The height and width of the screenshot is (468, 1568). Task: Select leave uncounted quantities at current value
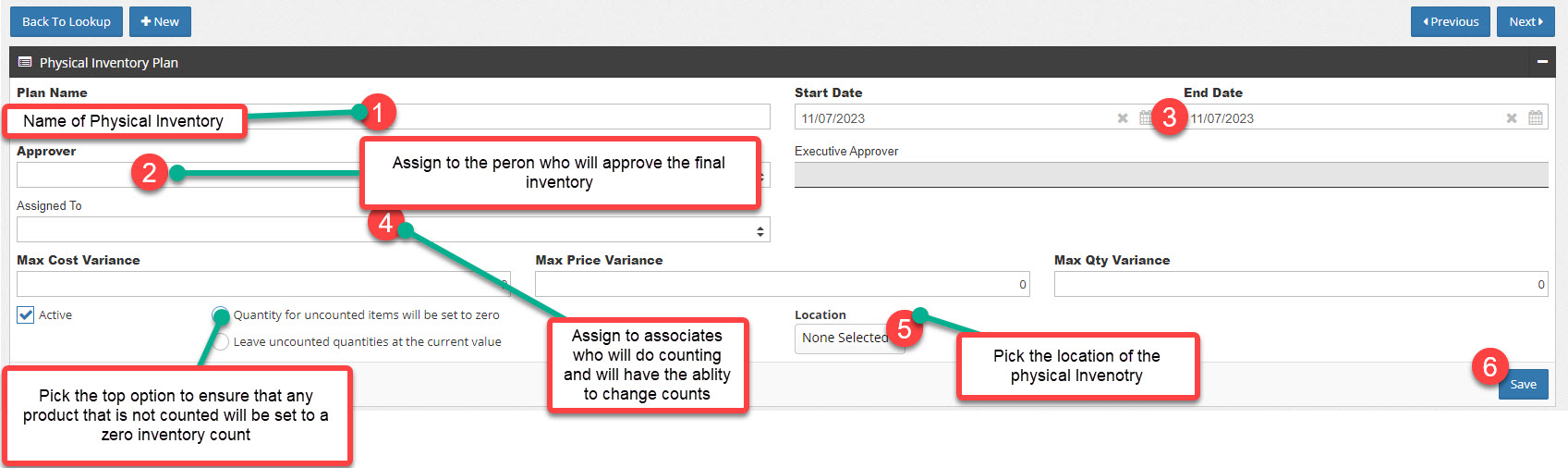click(221, 342)
